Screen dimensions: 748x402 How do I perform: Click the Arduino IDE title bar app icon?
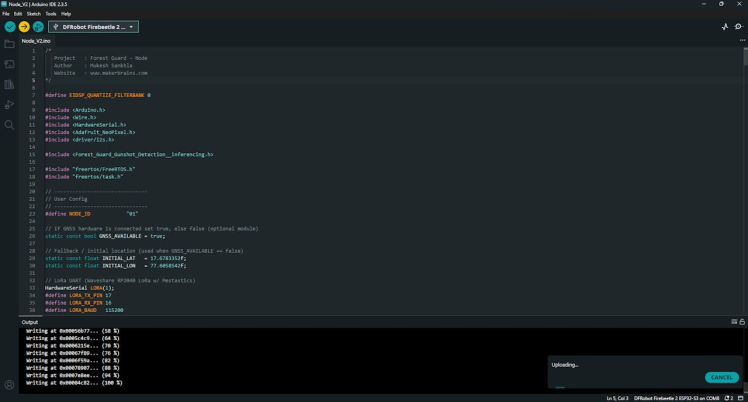[x=4, y=4]
